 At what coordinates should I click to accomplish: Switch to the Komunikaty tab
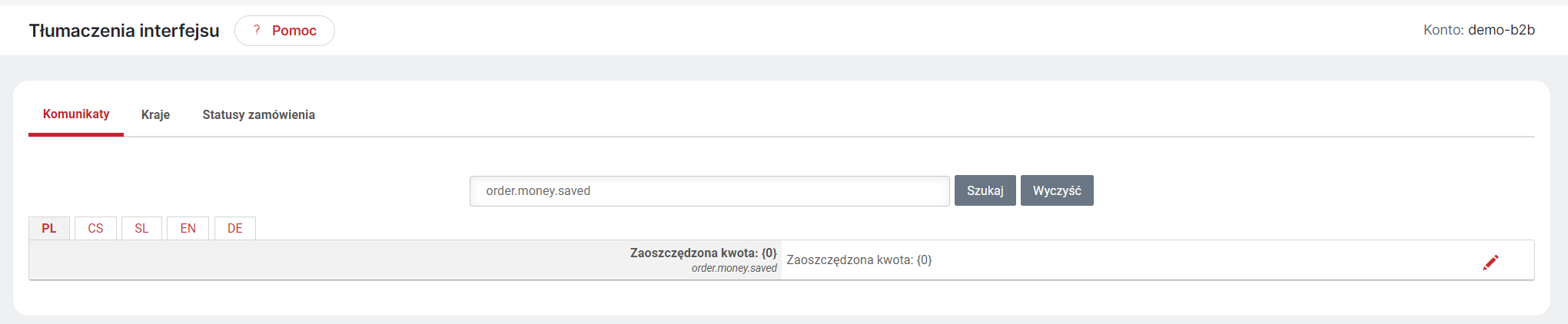[x=76, y=114]
